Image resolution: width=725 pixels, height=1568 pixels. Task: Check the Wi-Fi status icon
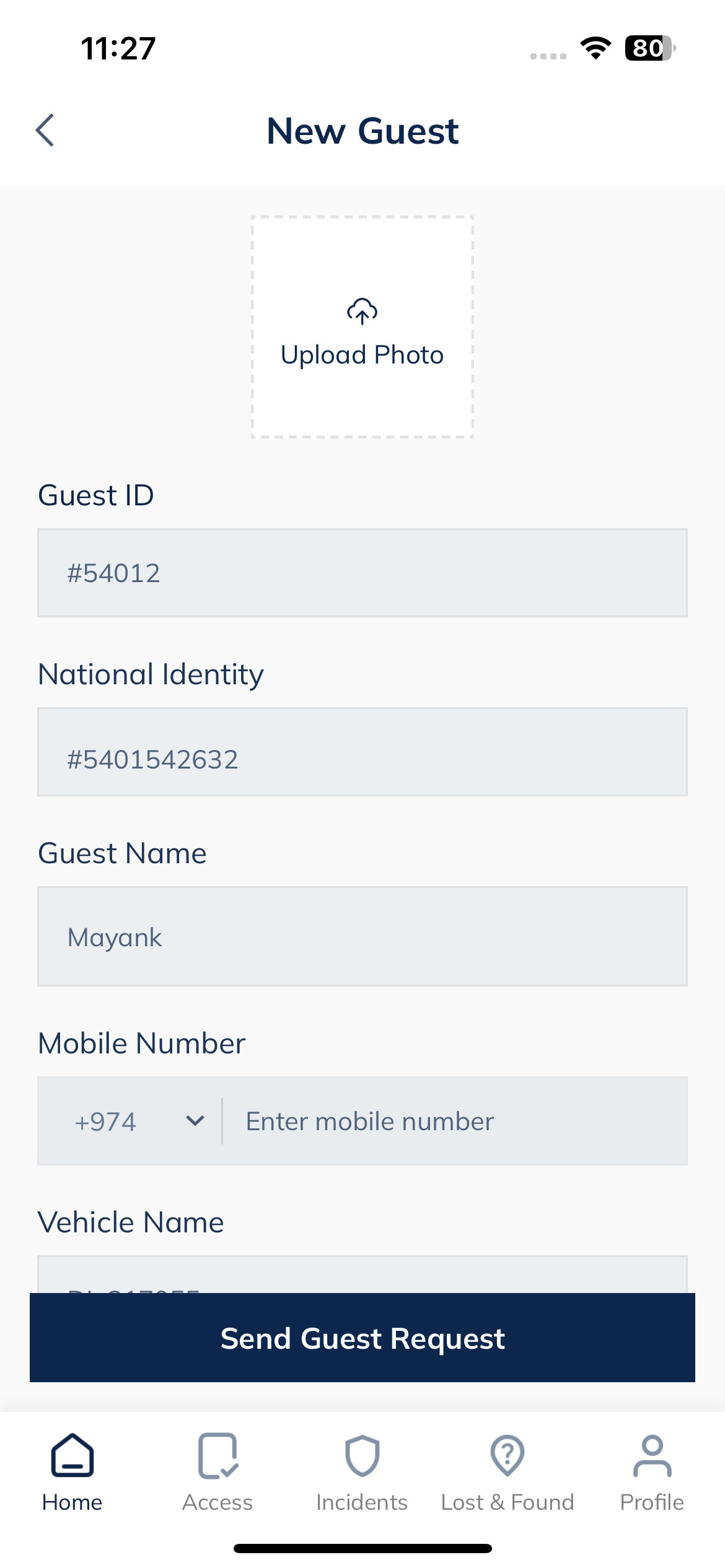click(595, 48)
